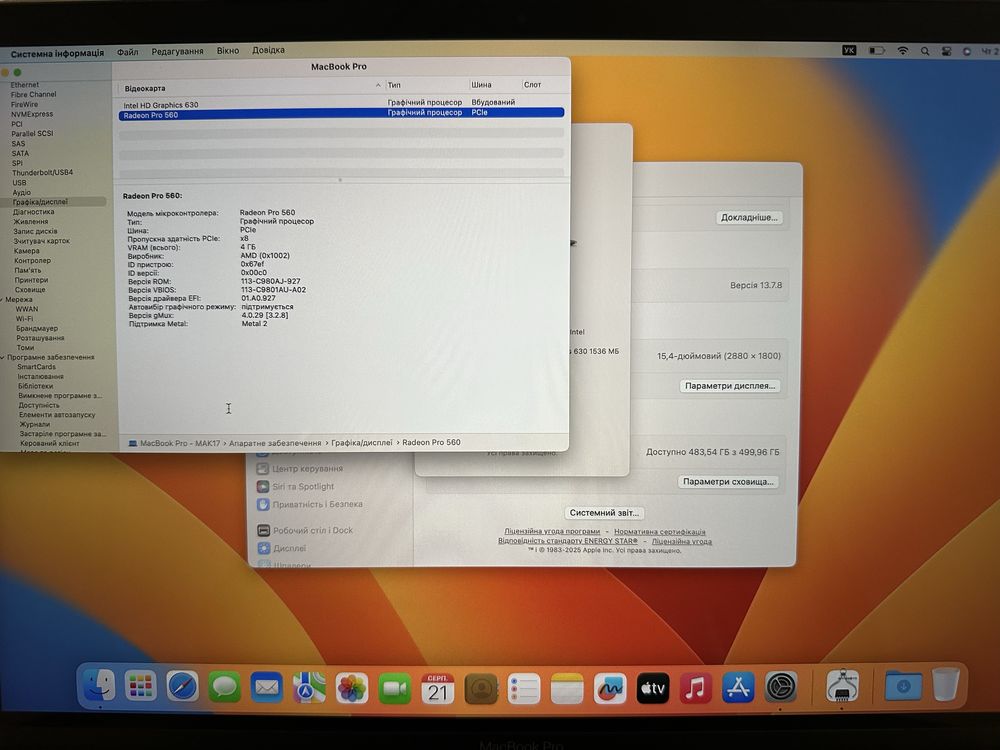Viewport: 1000px width, 750px height.
Task: Select Thunderbolt/USB4 in sidebar
Action: pyautogui.click(x=42, y=173)
